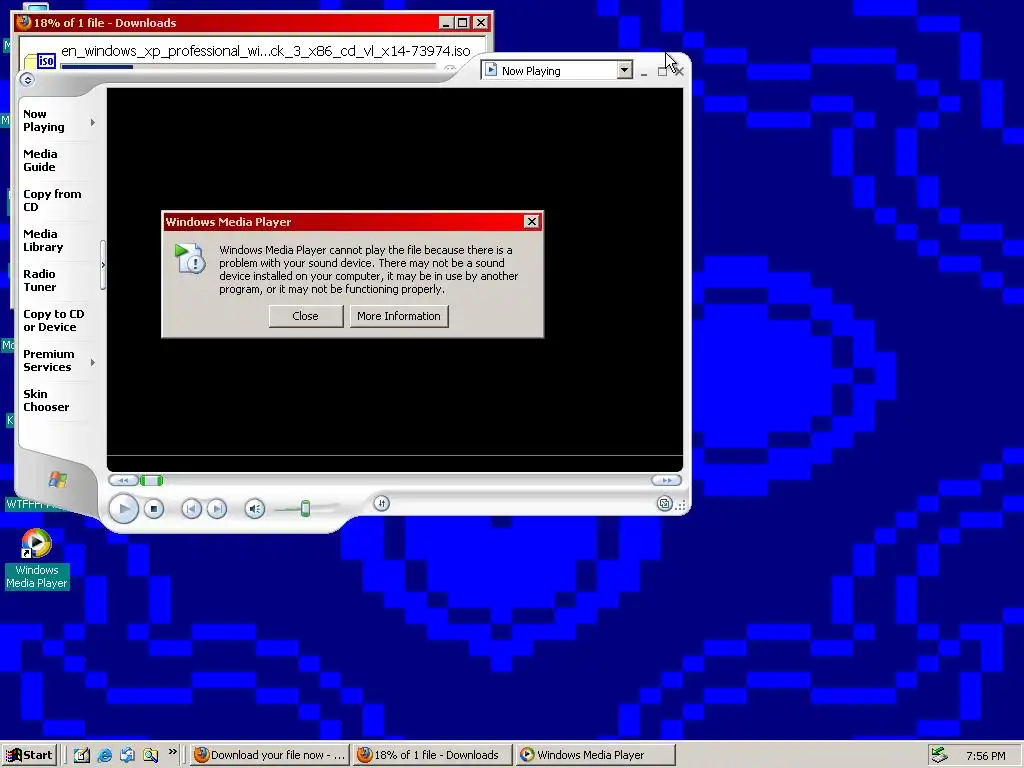Click the downloading ISO file name

coord(266,51)
